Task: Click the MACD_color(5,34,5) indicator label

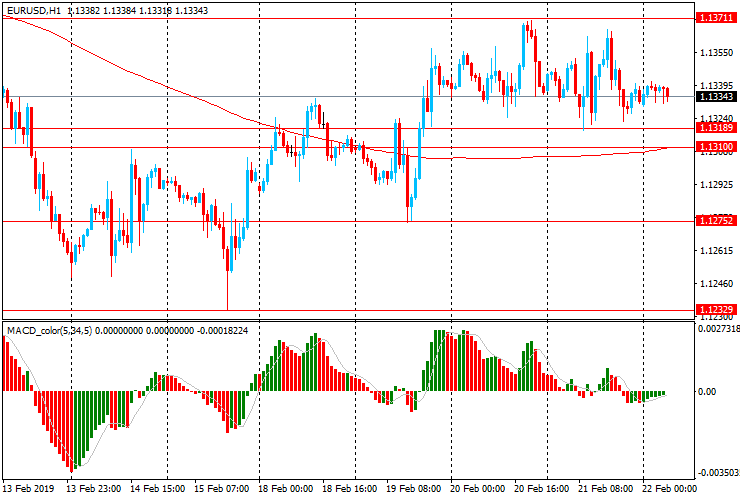Action: 49,331
